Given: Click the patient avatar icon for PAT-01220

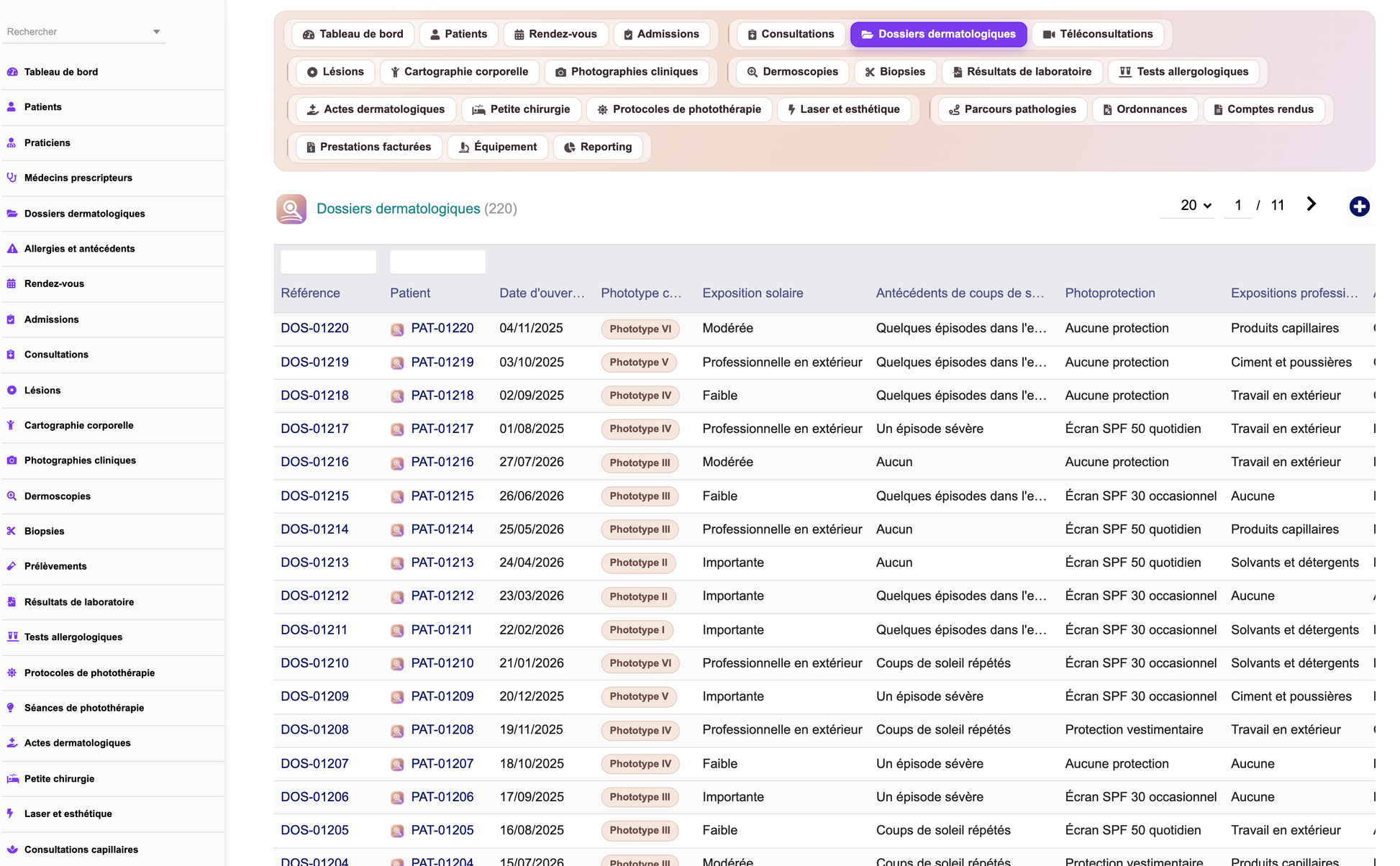Looking at the screenshot, I should pyautogui.click(x=397, y=329).
